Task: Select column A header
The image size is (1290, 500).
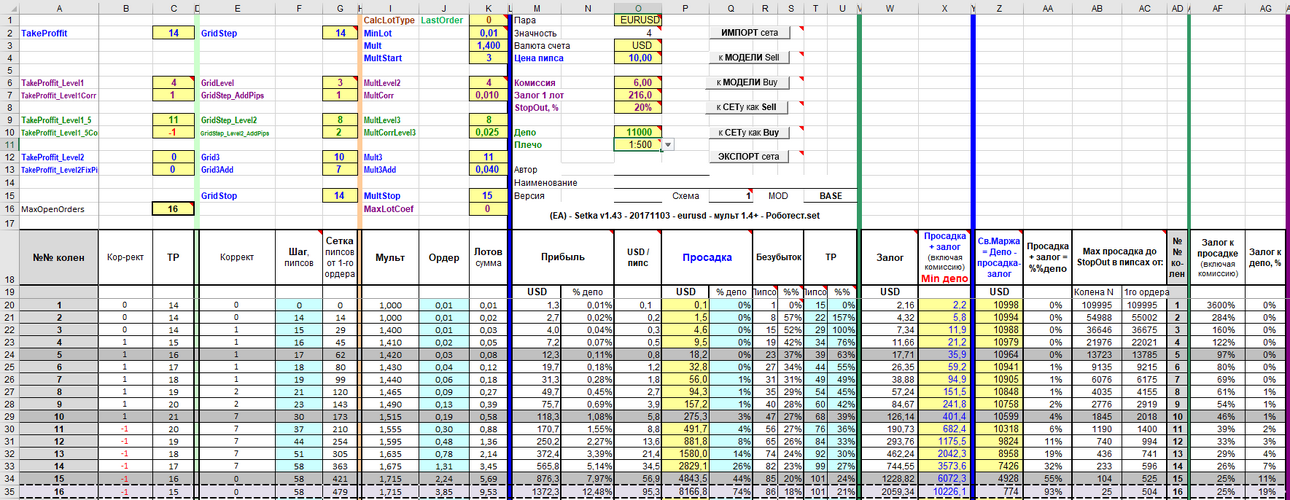Action: tap(60, 6)
